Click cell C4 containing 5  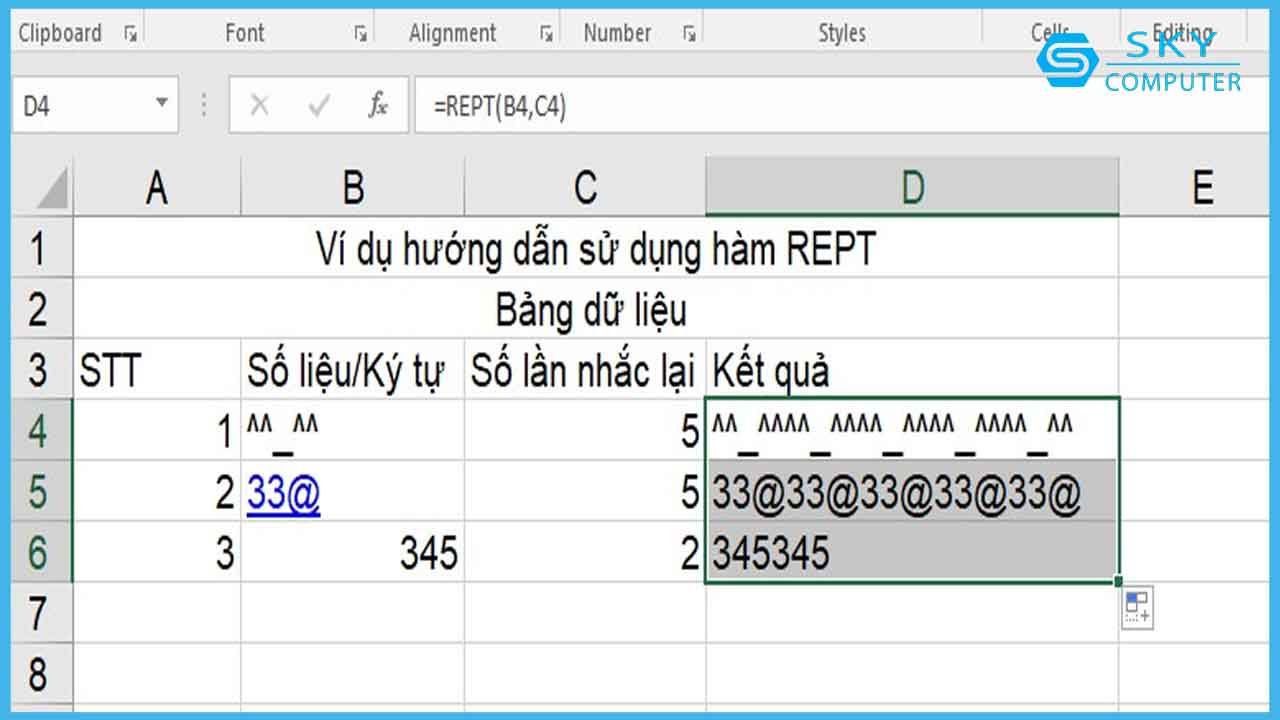[x=585, y=431]
